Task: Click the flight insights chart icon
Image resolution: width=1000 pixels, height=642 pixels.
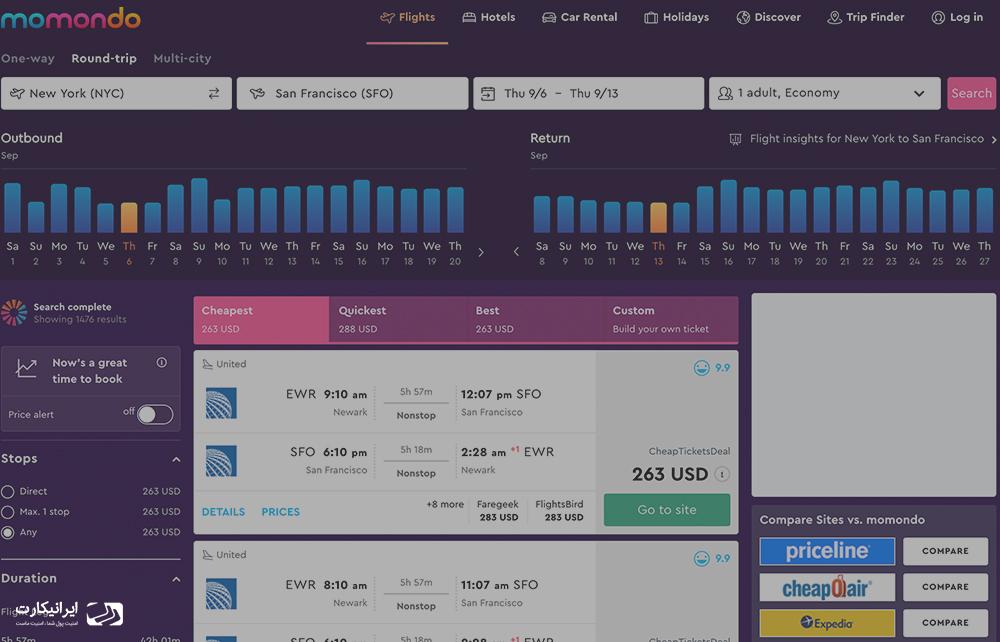Action: coord(735,139)
